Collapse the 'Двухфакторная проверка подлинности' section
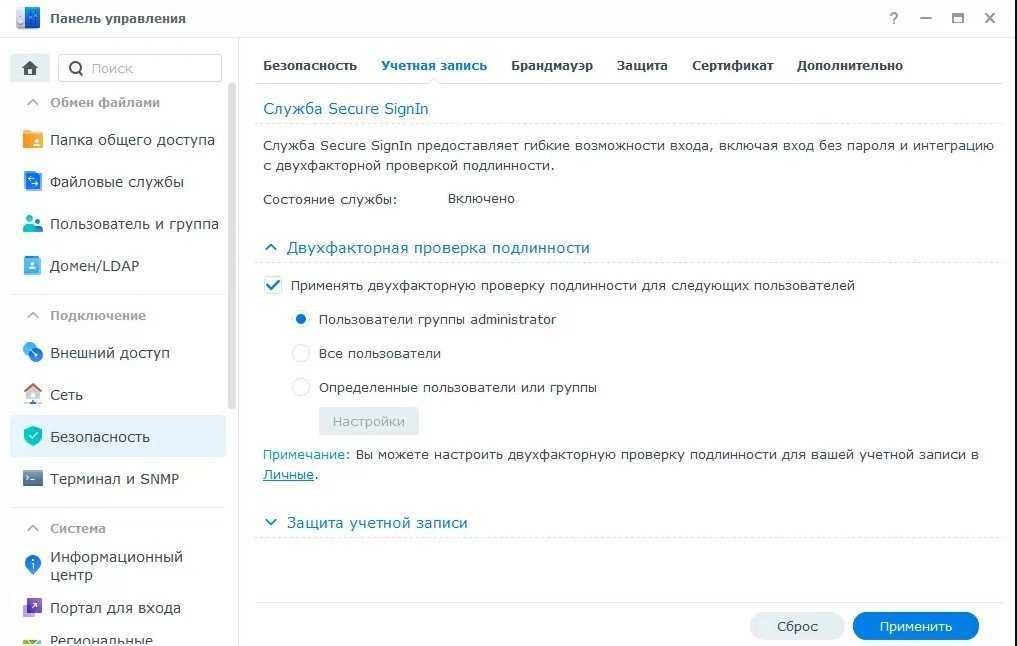 (270, 247)
